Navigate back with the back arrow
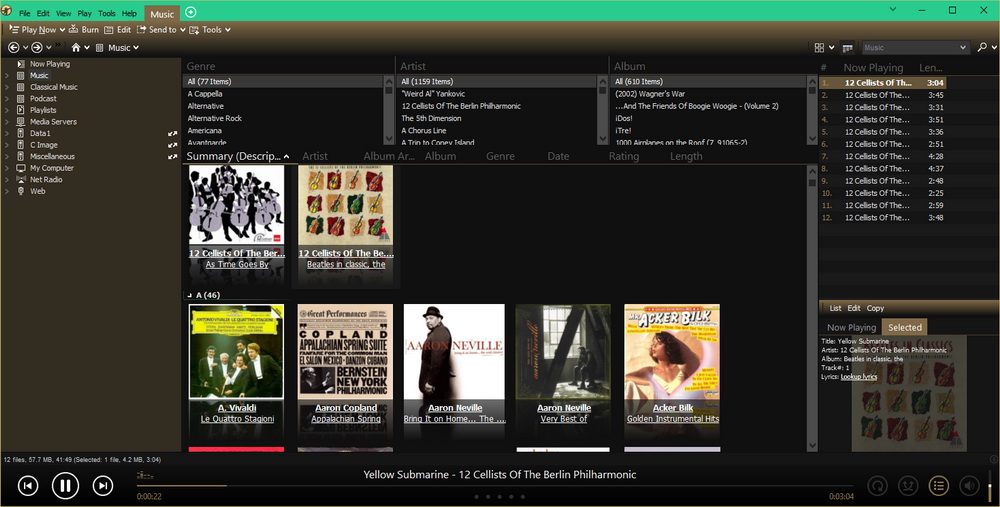This screenshot has width=1000, height=507. point(13,47)
